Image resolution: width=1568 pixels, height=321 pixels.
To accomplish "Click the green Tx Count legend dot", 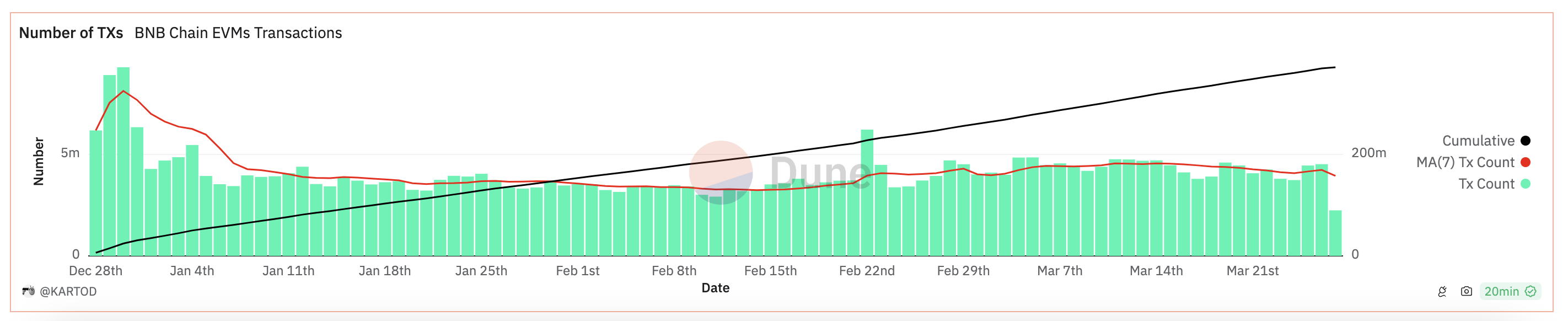I will click(1526, 184).
